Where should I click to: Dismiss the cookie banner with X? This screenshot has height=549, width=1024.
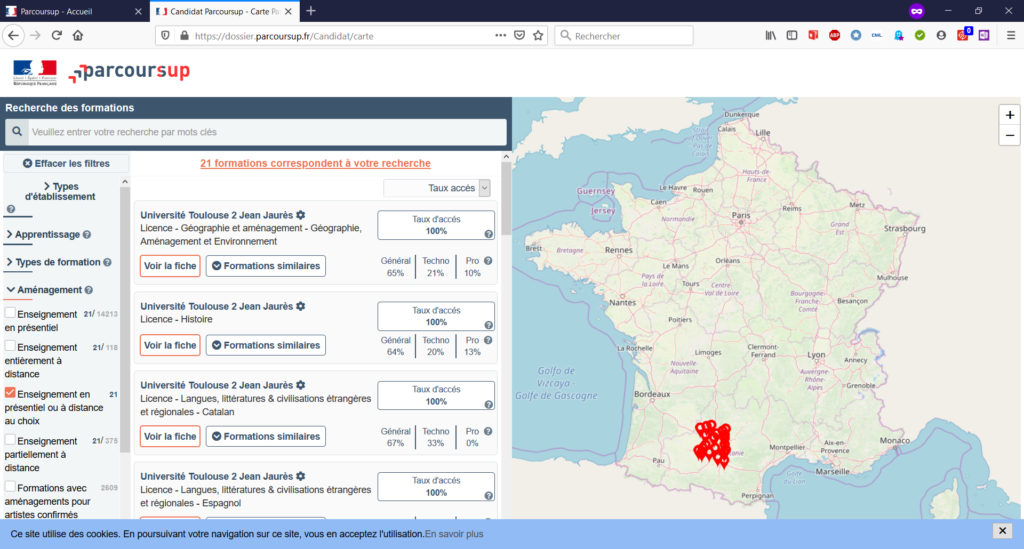pos(1002,531)
